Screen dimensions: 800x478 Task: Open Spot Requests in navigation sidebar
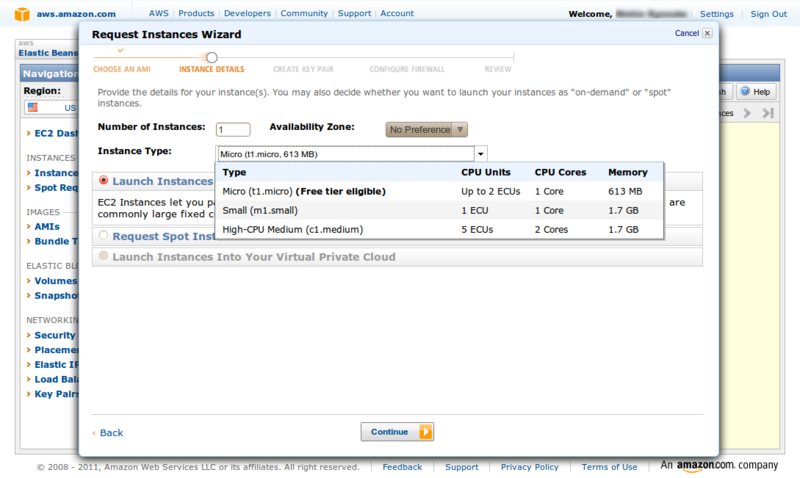pos(56,188)
